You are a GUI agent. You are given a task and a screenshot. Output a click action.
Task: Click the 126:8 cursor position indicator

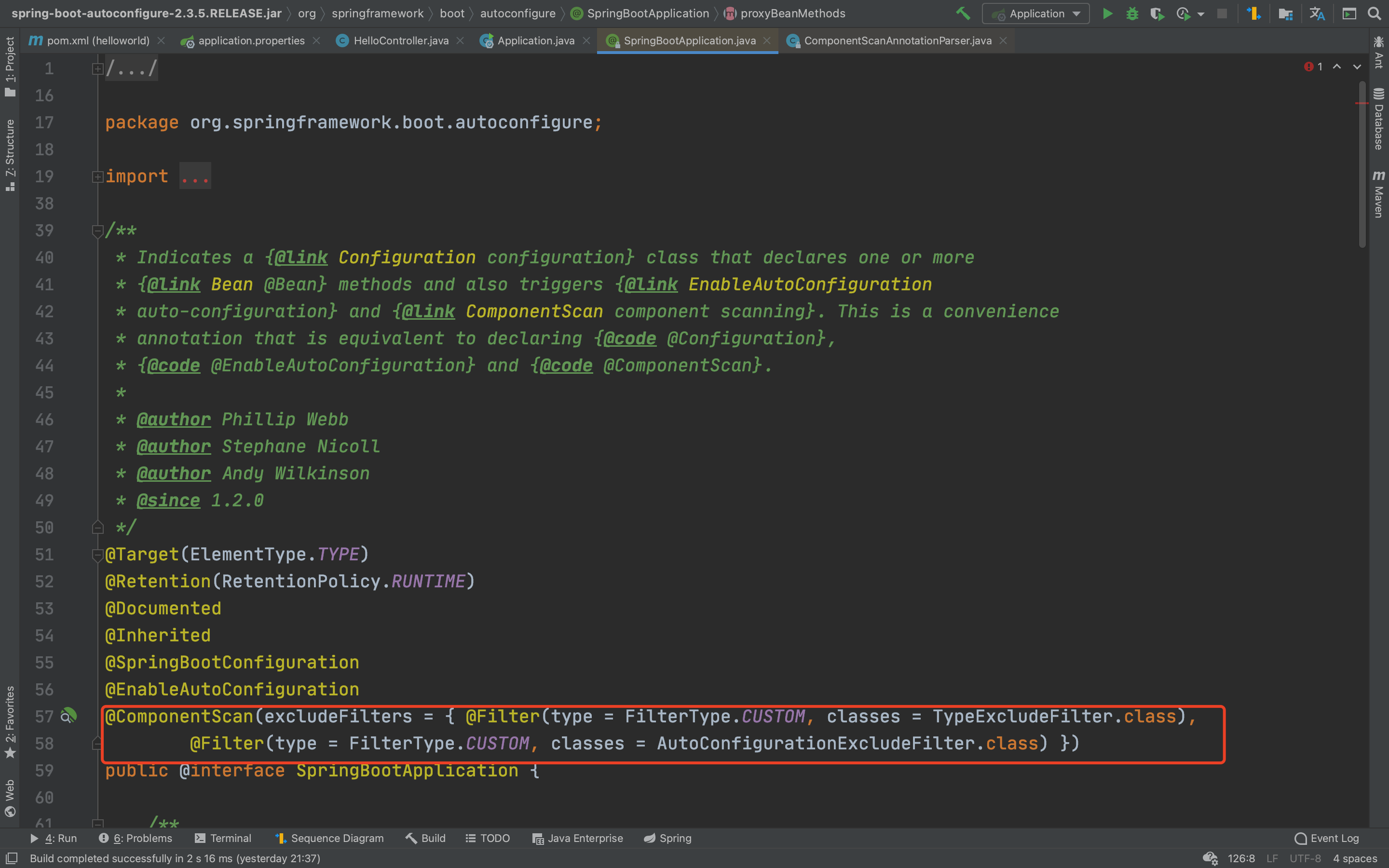tap(1241, 858)
